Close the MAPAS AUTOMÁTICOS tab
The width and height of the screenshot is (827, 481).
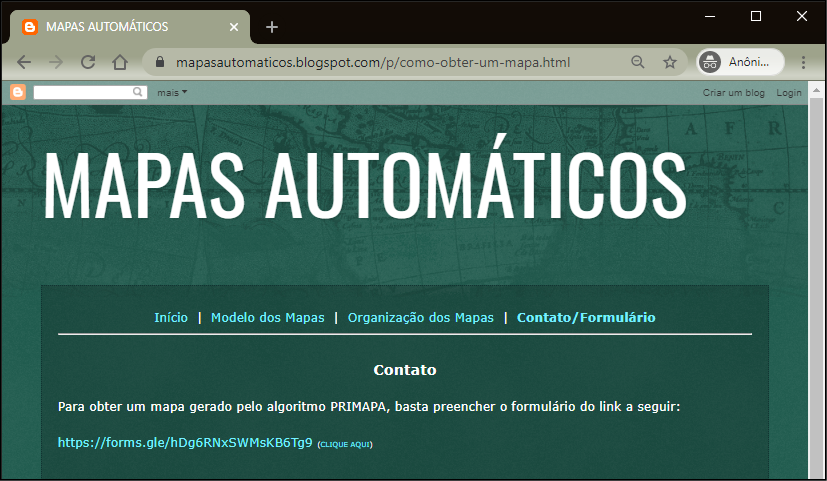tap(234, 27)
